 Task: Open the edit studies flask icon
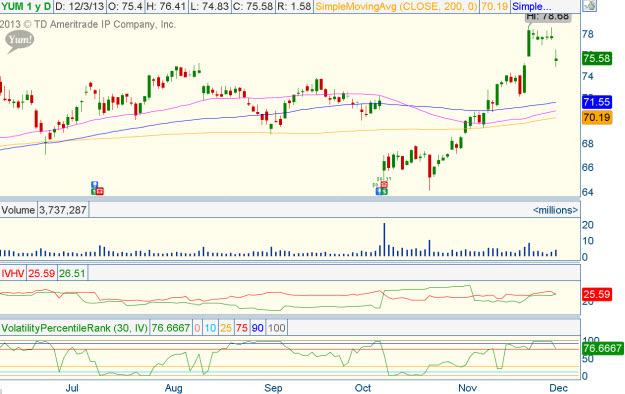(x=589, y=6)
